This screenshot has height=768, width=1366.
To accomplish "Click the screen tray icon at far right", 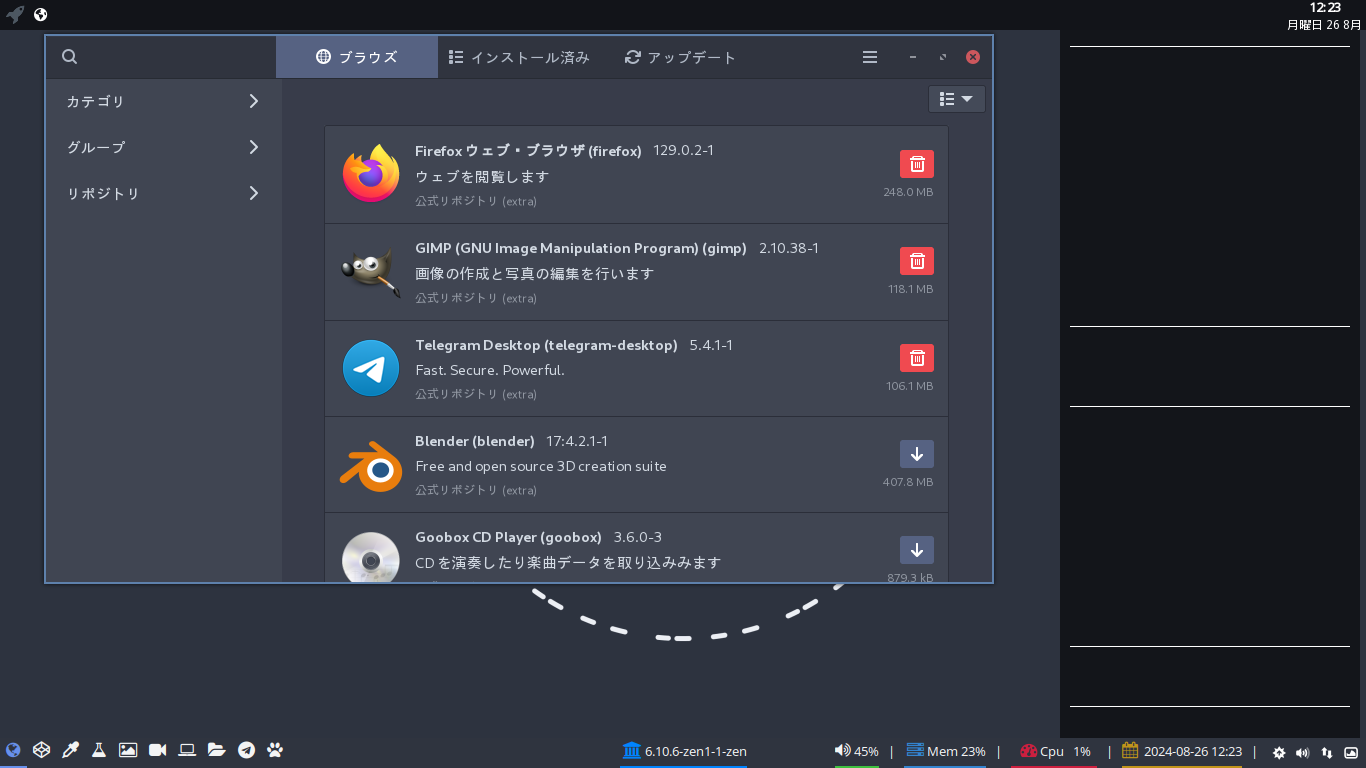I will 1351,753.
